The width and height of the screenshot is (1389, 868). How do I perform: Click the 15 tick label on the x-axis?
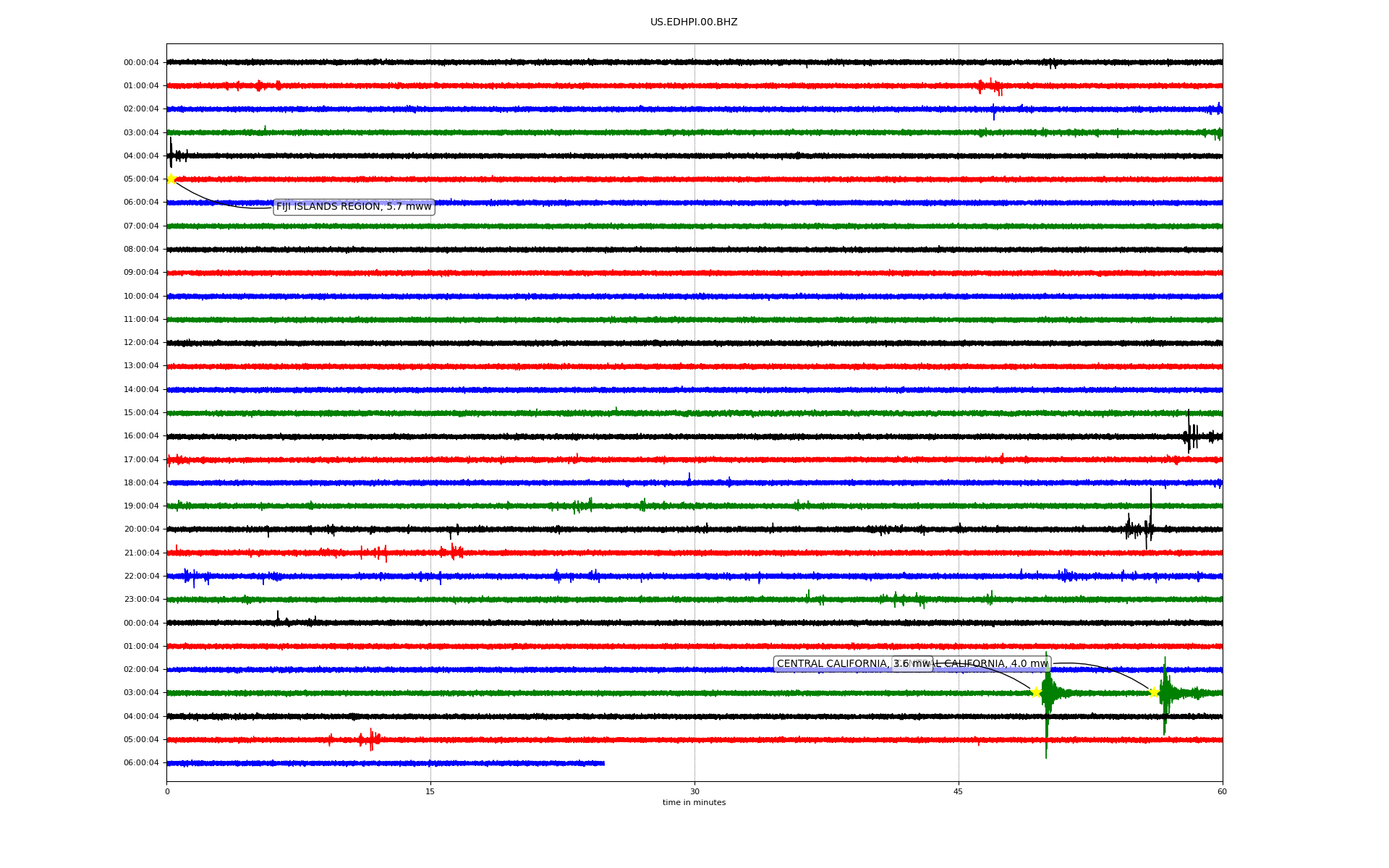tap(430, 791)
